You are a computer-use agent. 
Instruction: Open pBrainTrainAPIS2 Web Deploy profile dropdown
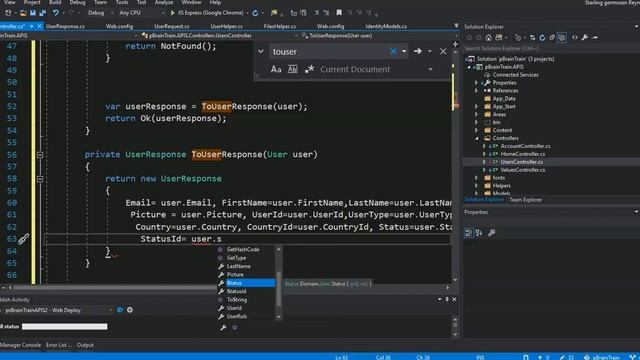coord(111,310)
